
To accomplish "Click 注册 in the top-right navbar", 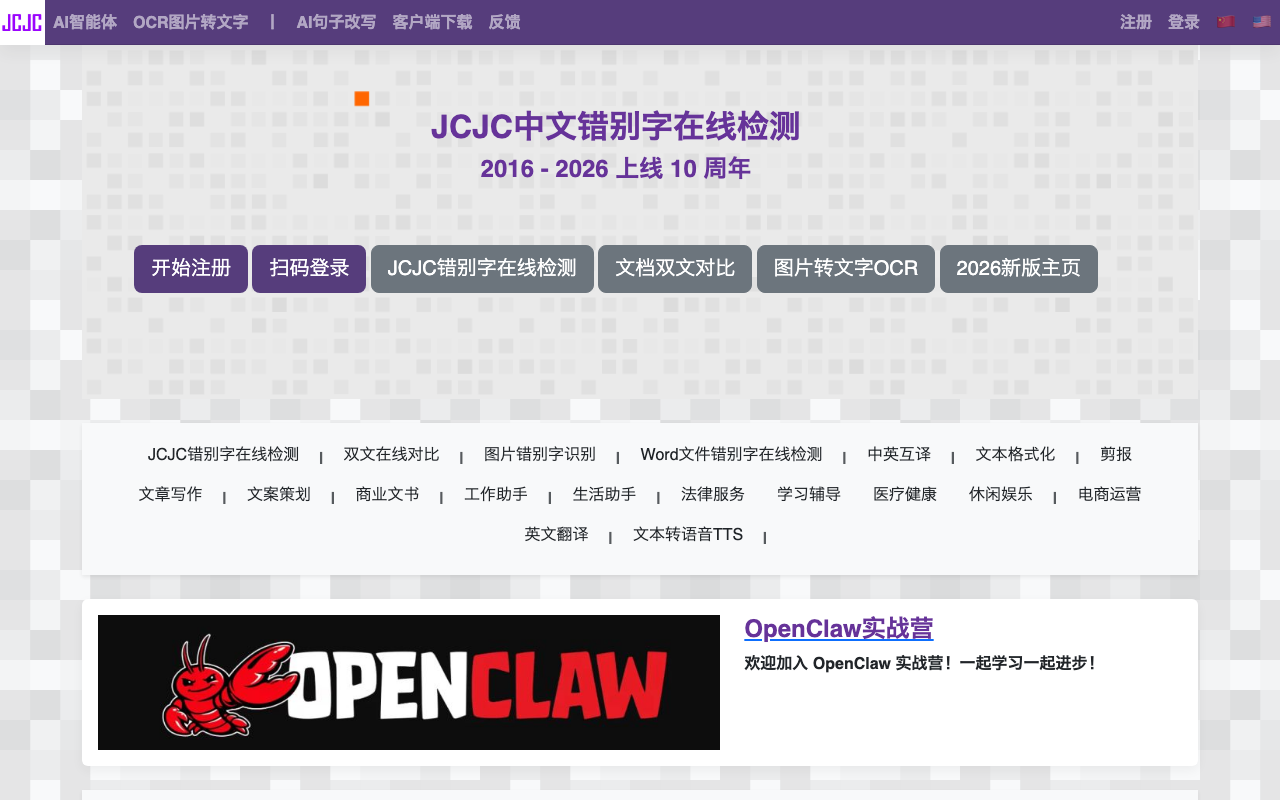I will click(x=1136, y=22).
